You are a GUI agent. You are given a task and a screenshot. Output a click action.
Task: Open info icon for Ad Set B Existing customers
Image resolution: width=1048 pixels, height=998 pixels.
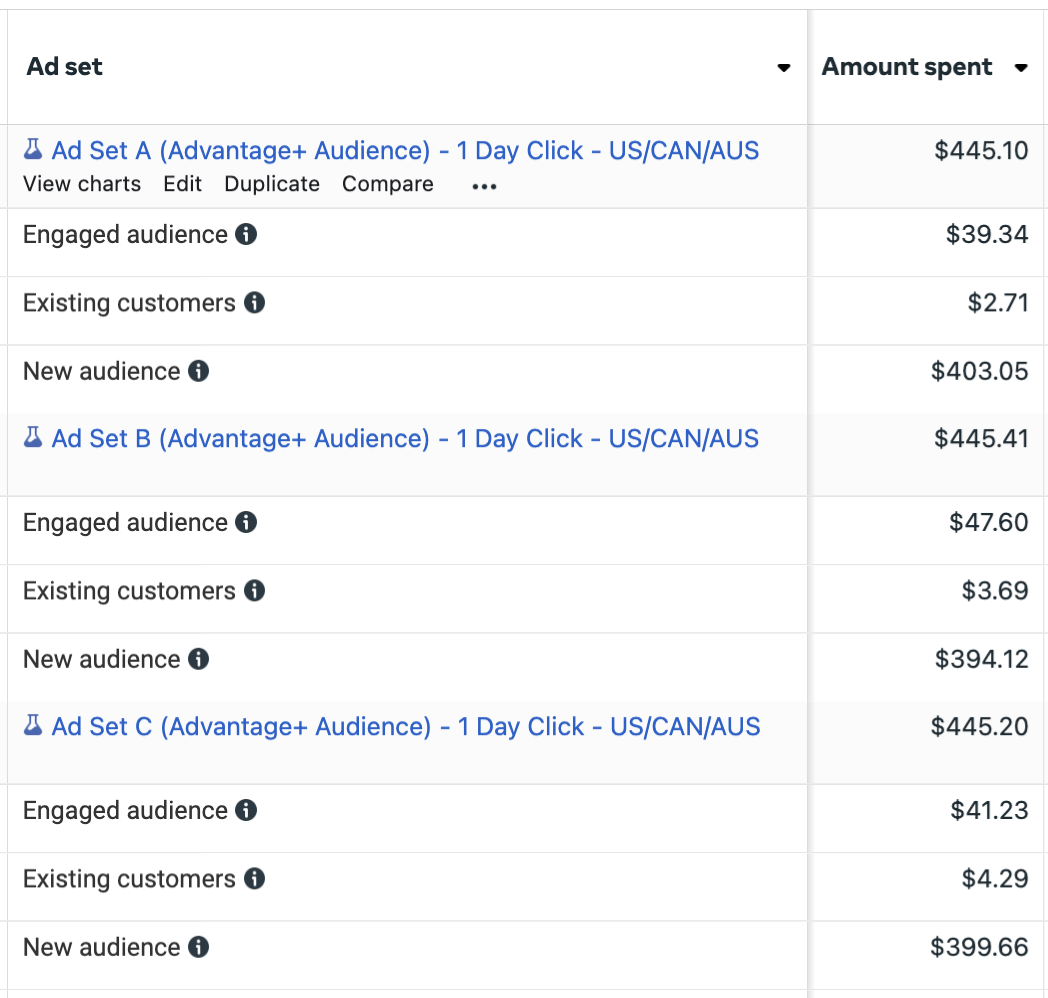[x=254, y=590]
